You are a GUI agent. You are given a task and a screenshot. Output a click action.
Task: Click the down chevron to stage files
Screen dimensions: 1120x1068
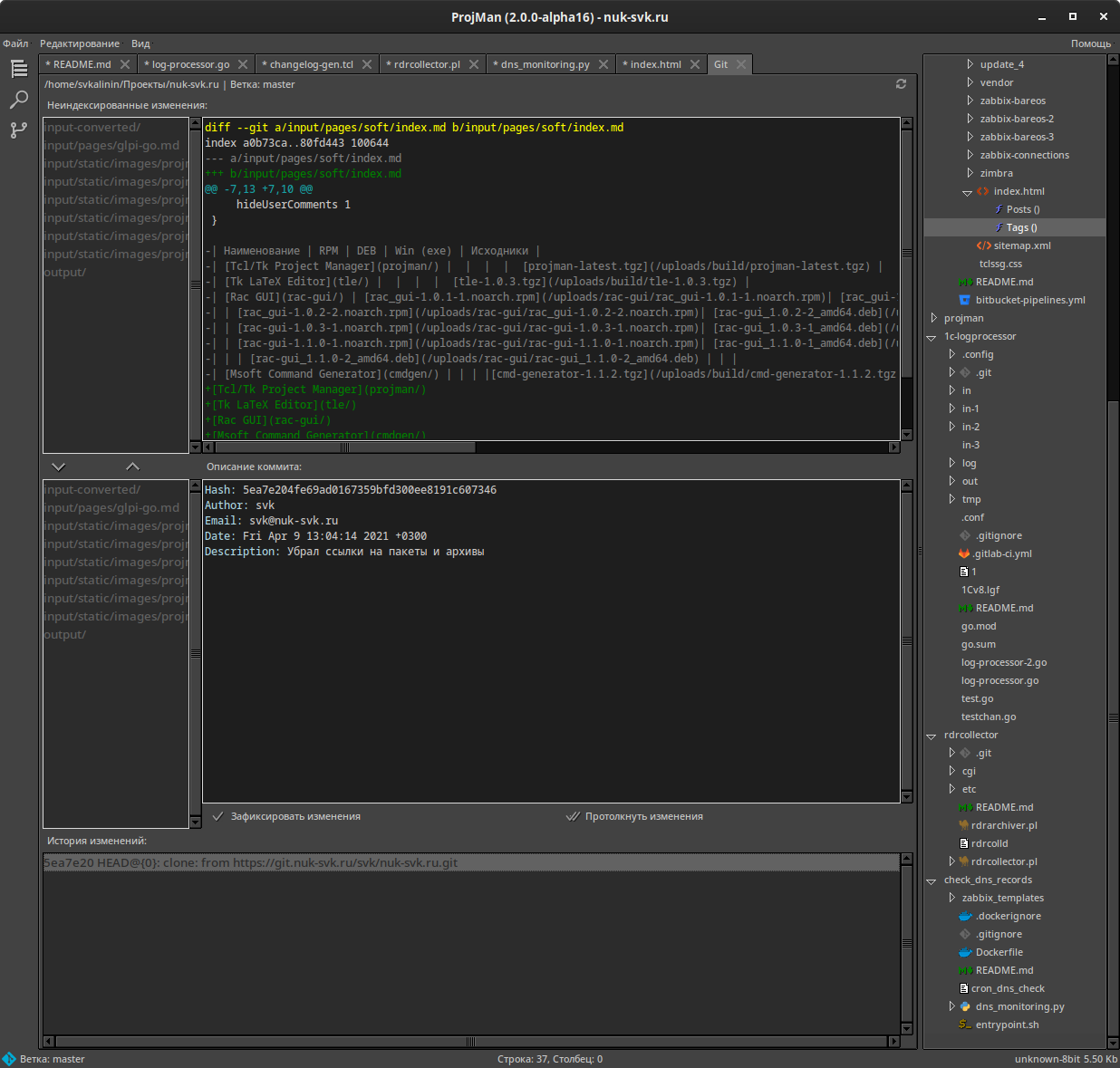click(59, 467)
